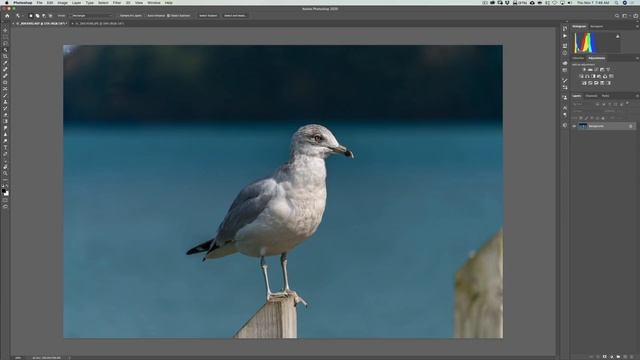Select the Lasso tool
The image size is (640, 360).
pos(5,43)
